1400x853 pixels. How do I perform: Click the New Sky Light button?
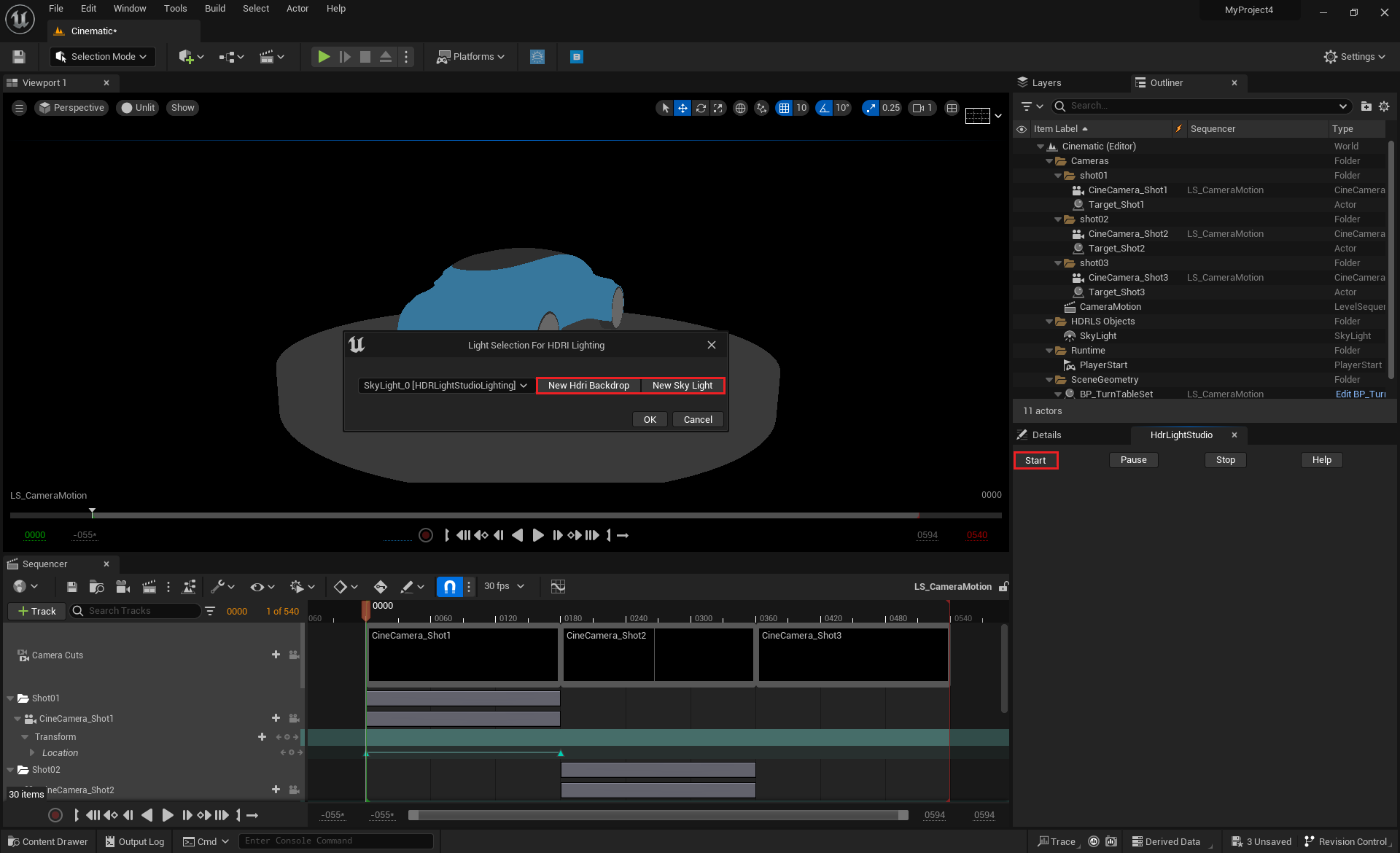(682, 385)
